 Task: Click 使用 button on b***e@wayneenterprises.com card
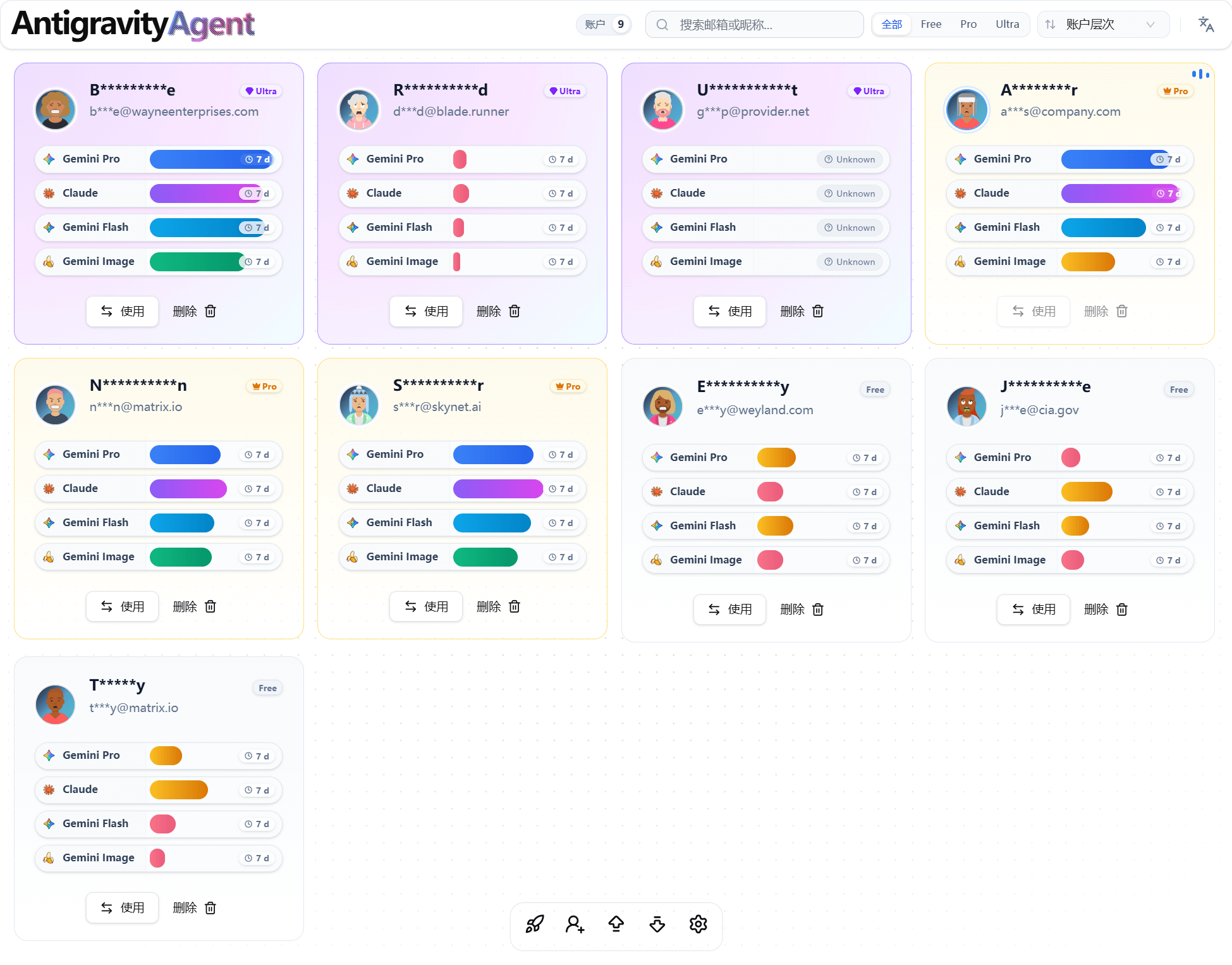[x=123, y=311]
